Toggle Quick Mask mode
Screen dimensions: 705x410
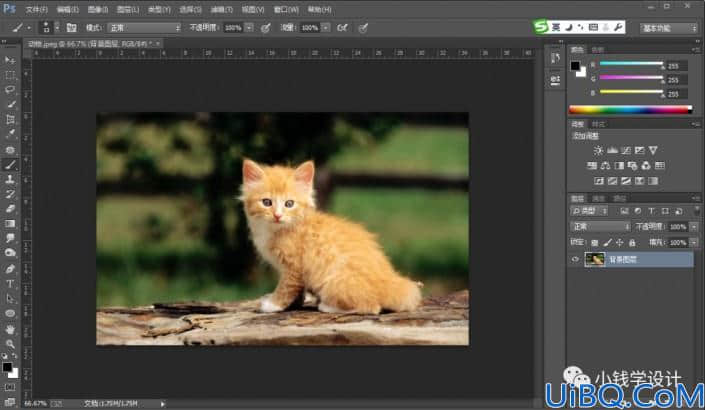tap(10, 387)
